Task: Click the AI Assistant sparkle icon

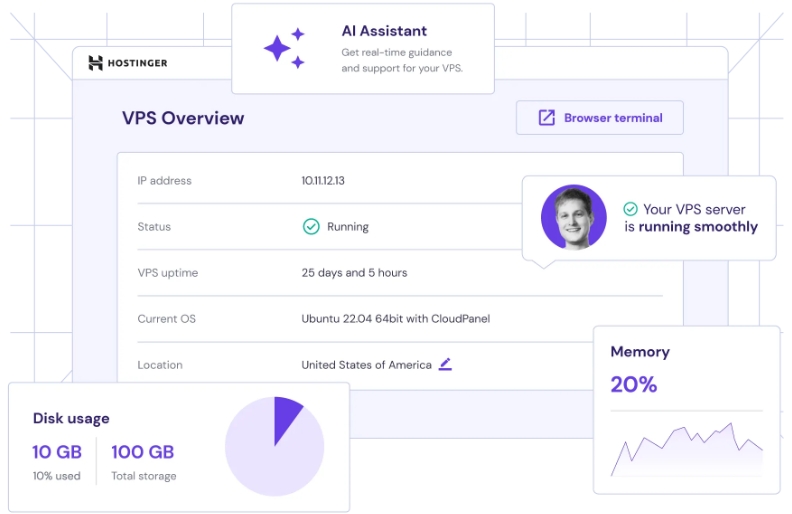Action: tap(283, 48)
